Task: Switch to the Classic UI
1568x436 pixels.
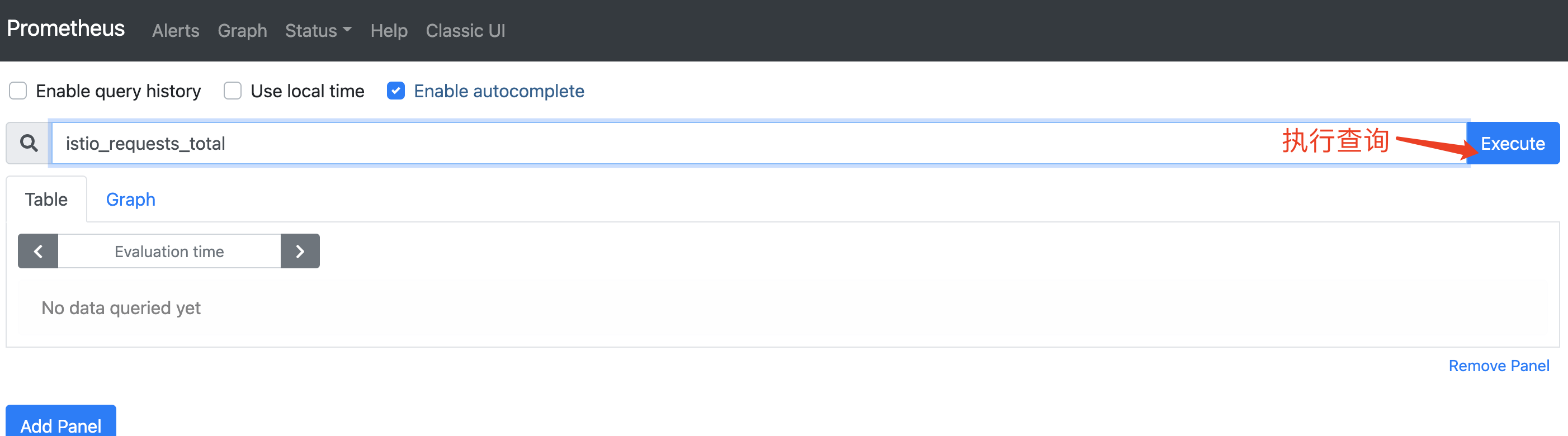Action: (465, 30)
